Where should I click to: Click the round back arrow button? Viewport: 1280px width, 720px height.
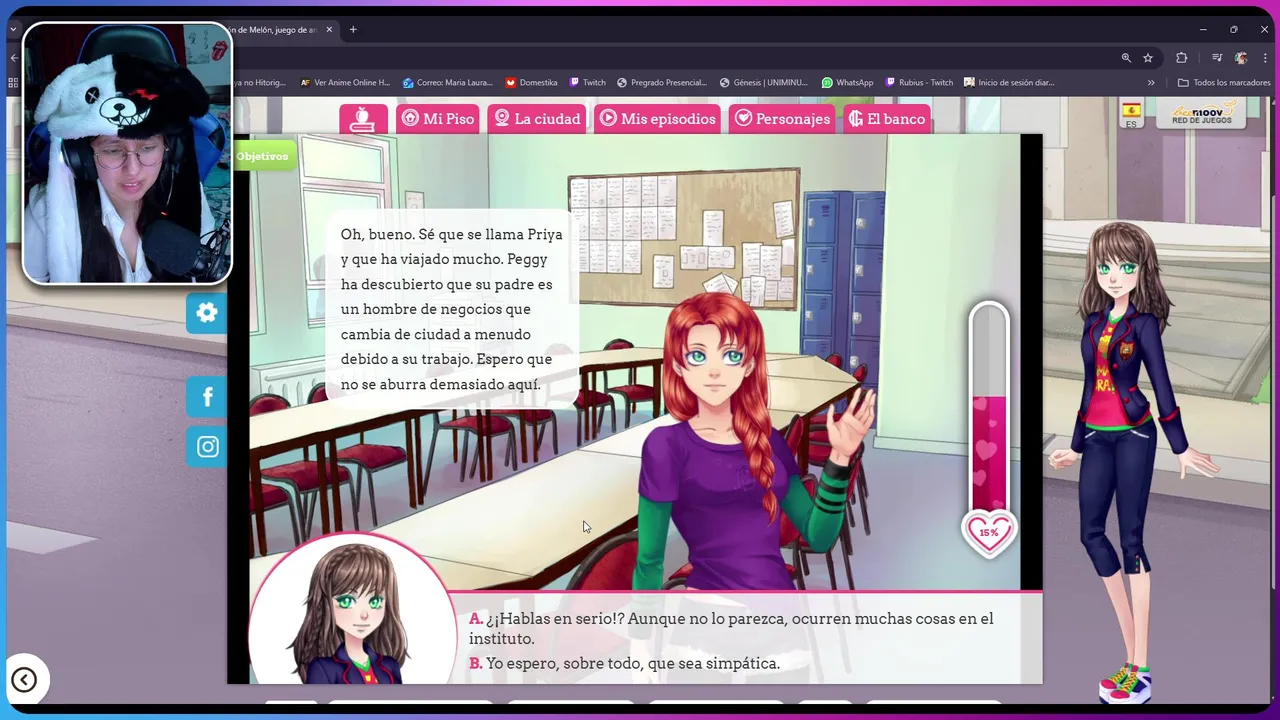coord(24,680)
